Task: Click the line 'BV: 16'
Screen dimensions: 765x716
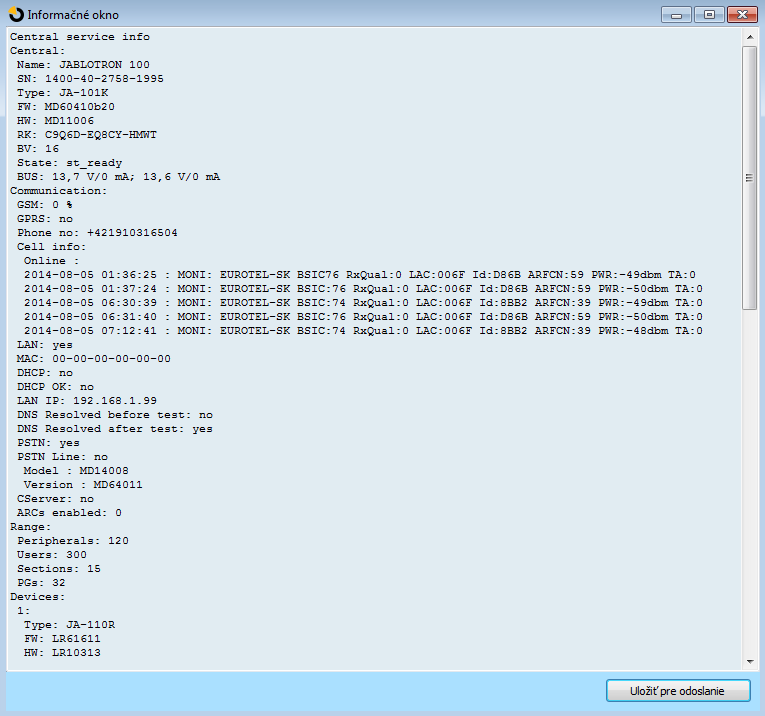Action: 38,149
